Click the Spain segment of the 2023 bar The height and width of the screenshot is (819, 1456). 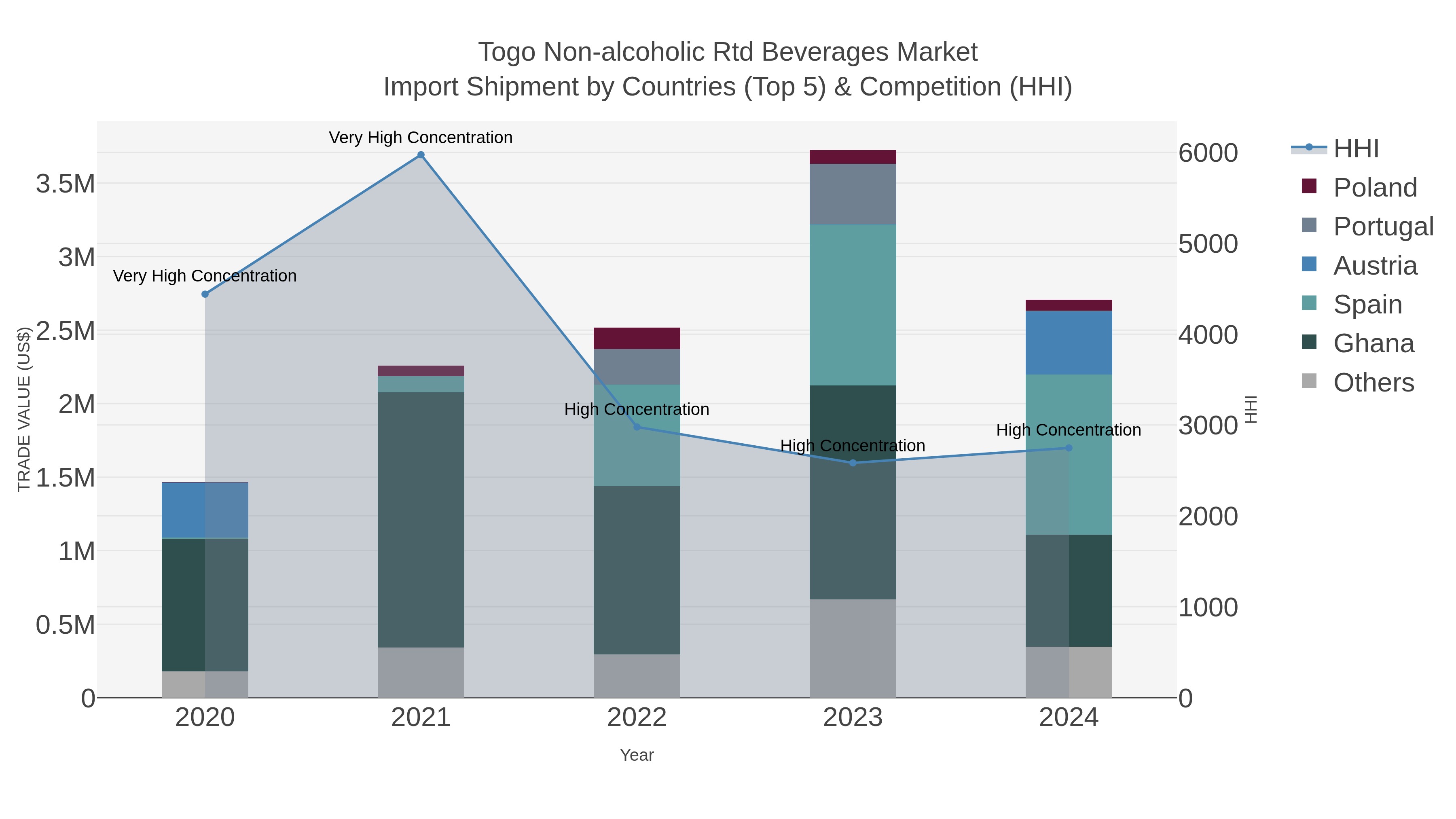click(x=853, y=305)
